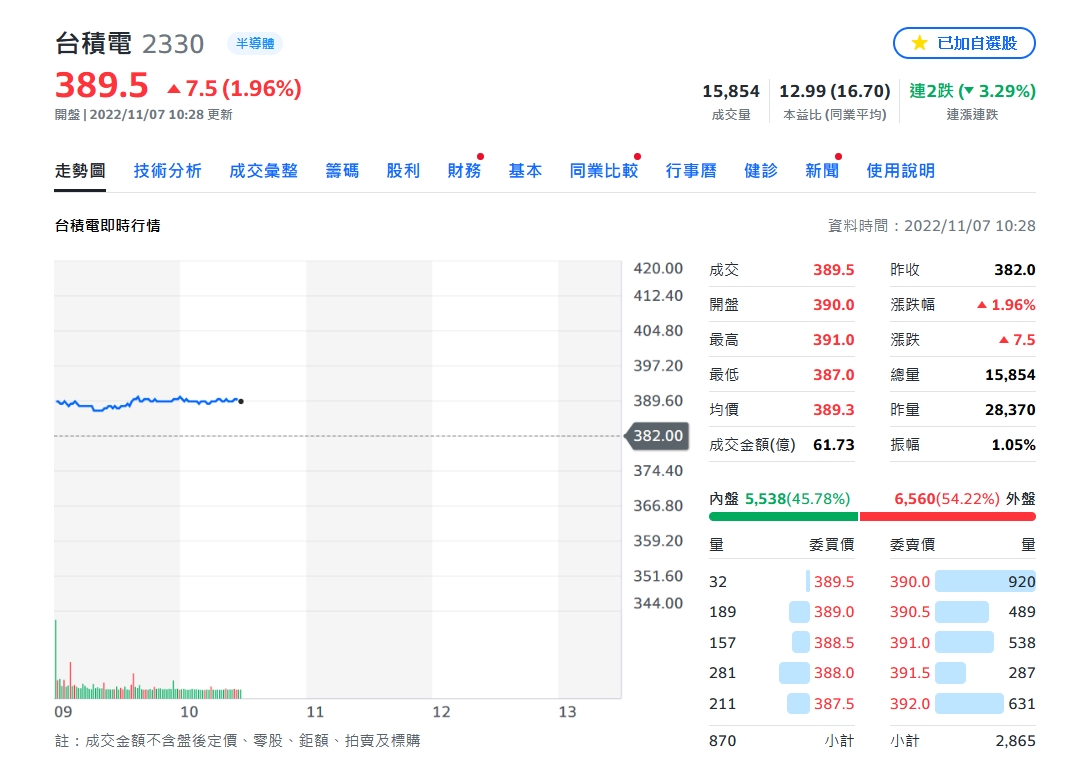Click the 12.99 (16.70) P/E ratio value
This screenshot has width=1068, height=764.
pyautogui.click(x=834, y=91)
